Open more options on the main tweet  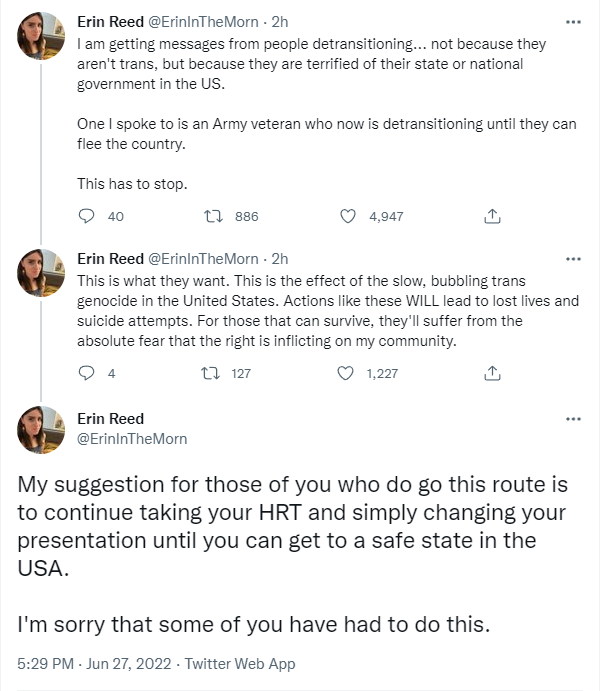click(x=573, y=419)
